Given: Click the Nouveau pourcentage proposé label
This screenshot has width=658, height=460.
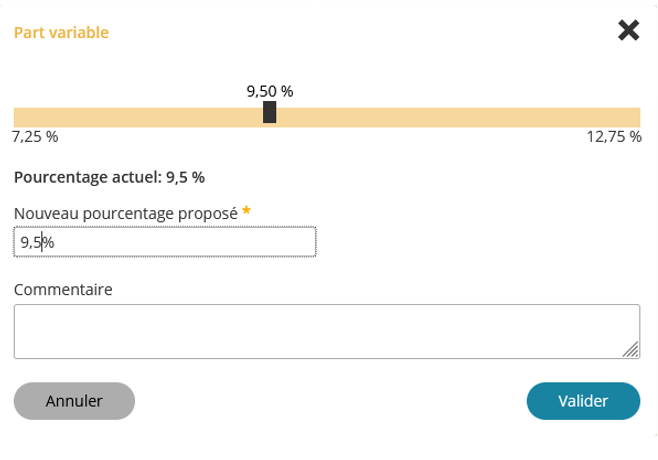Looking at the screenshot, I should point(125,213).
